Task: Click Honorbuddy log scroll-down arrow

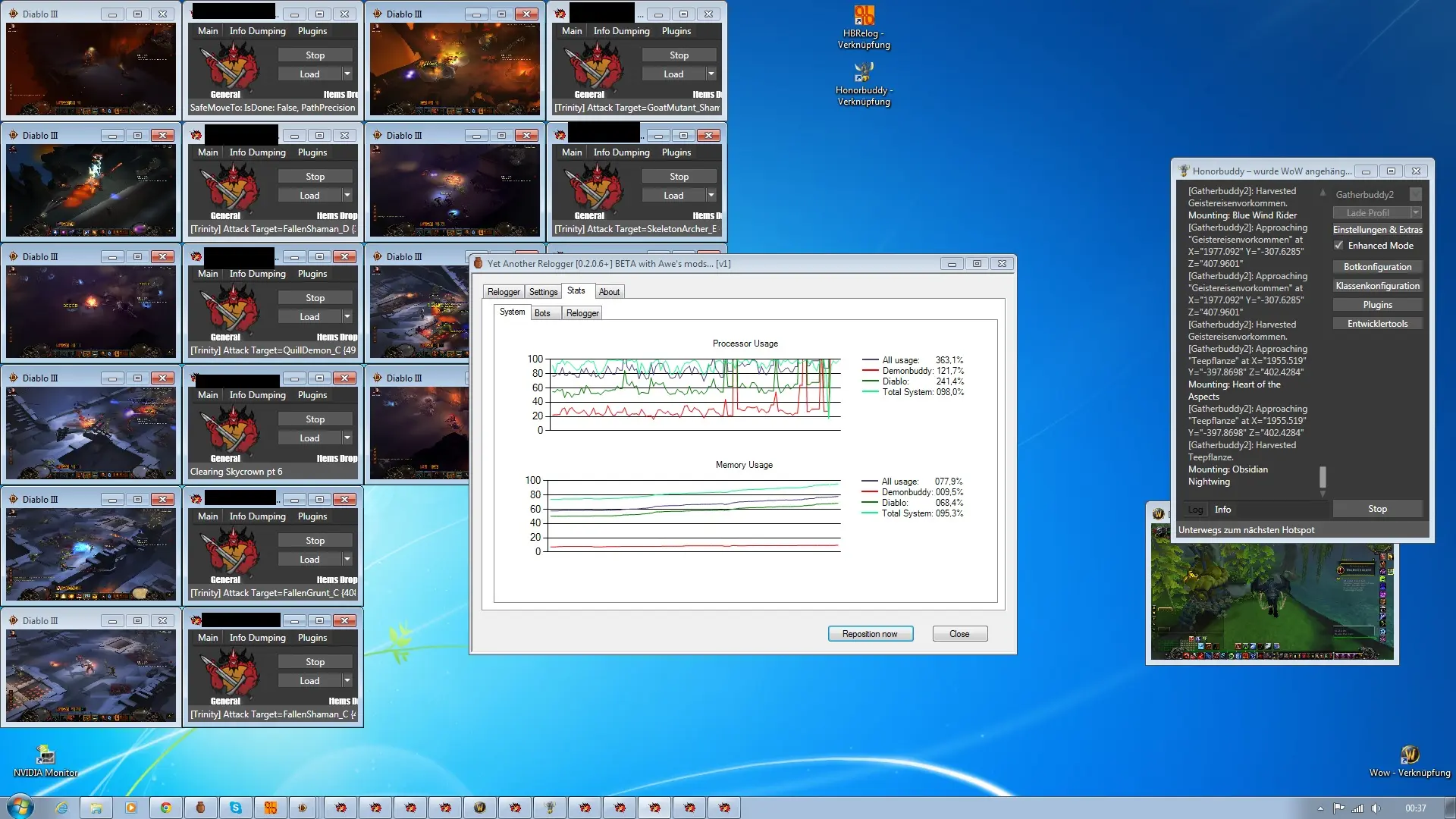Action: 1323,494
